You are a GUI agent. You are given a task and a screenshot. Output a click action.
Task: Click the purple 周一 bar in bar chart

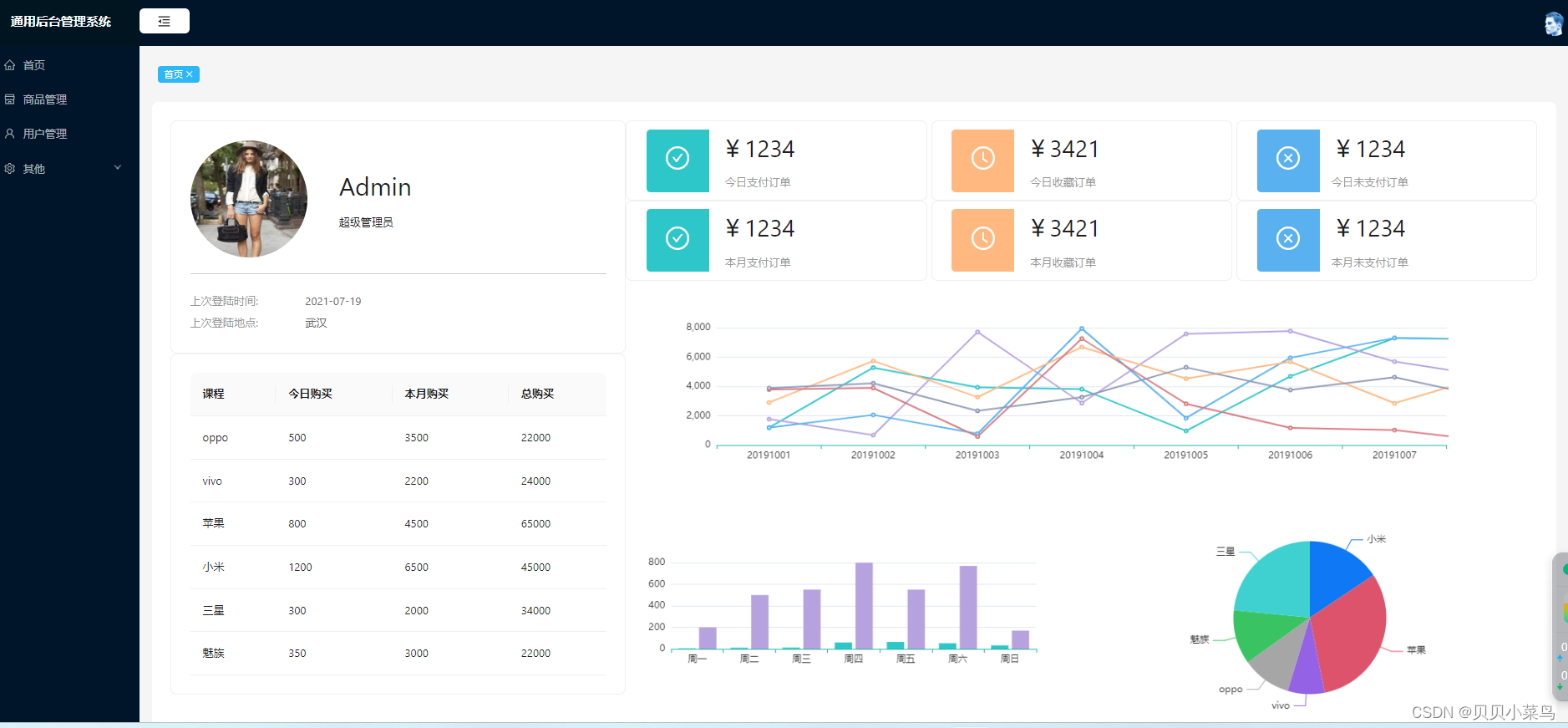coord(708,638)
